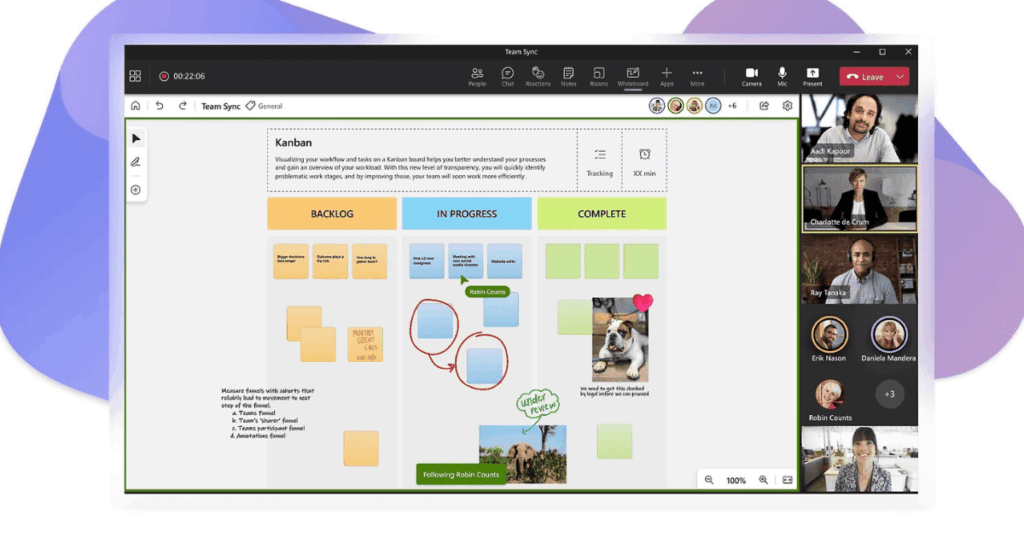1024x538 pixels.
Task: Click the Present share button
Action: 812,76
